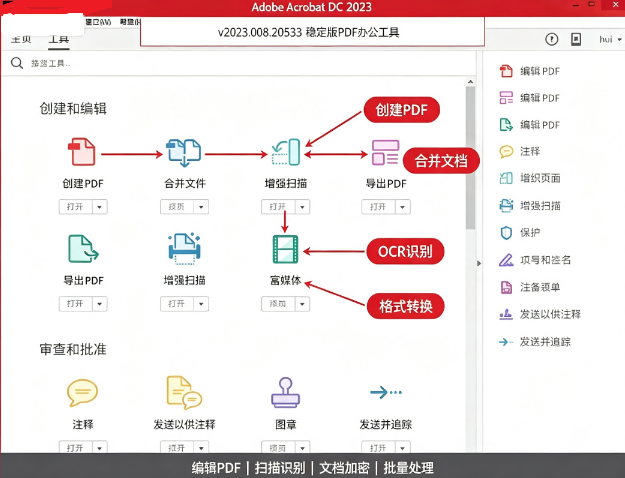The image size is (625, 478).
Task: Open the red 创建PDF tool icon
Action: click(x=82, y=152)
